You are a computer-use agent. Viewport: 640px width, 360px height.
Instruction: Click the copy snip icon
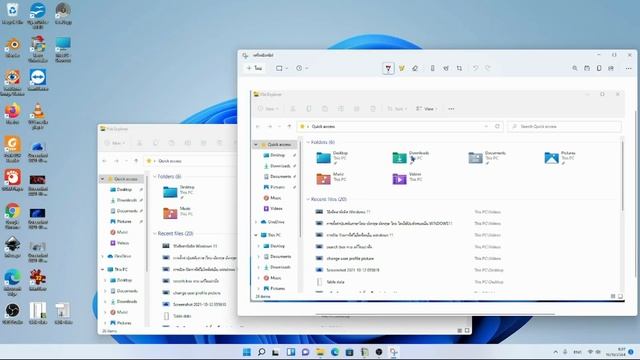click(599, 68)
